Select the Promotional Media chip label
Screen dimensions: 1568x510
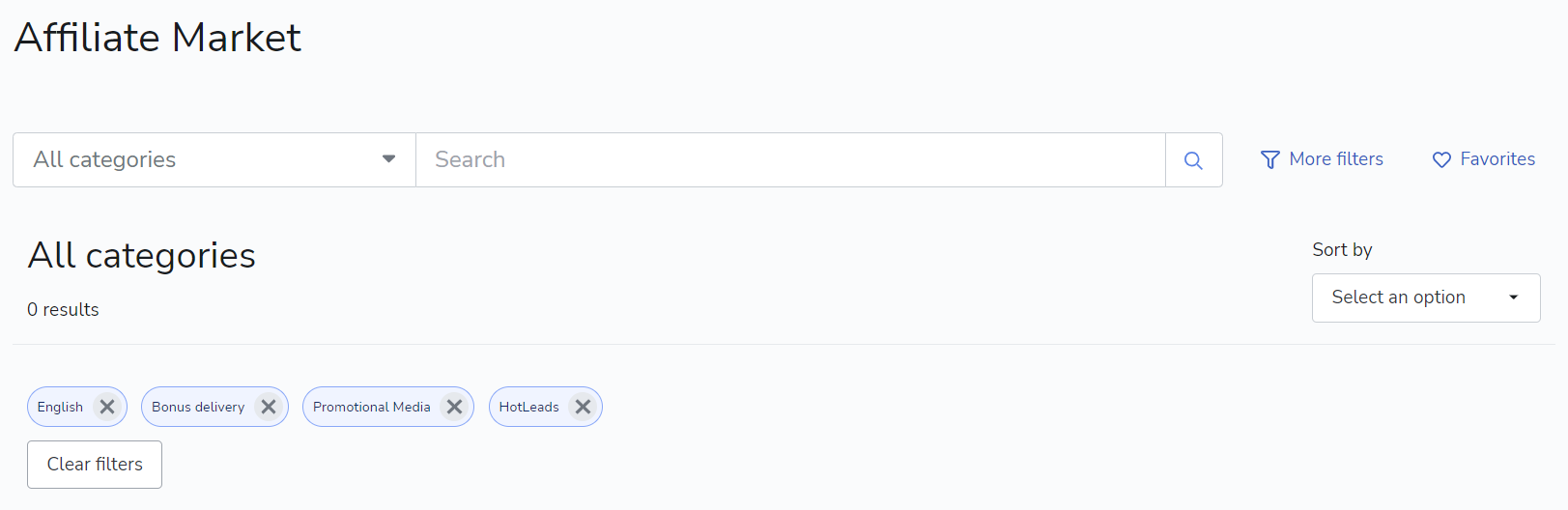click(x=372, y=407)
